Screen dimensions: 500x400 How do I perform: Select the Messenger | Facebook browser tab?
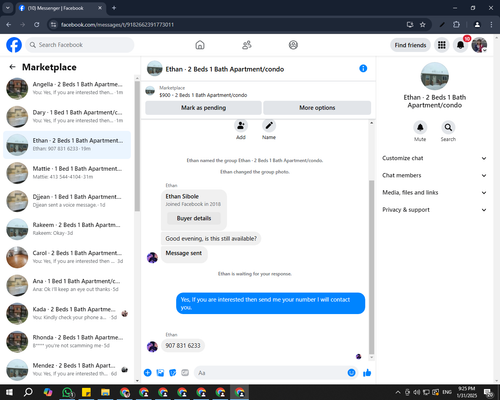pos(60,8)
